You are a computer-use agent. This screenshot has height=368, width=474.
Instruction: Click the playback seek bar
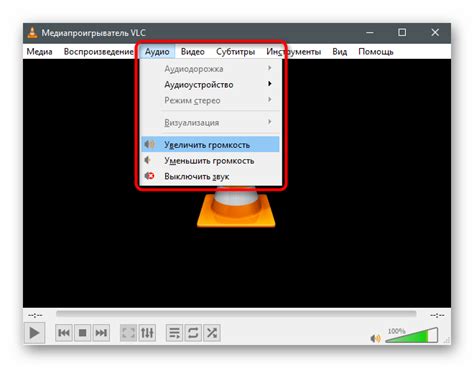click(x=236, y=314)
